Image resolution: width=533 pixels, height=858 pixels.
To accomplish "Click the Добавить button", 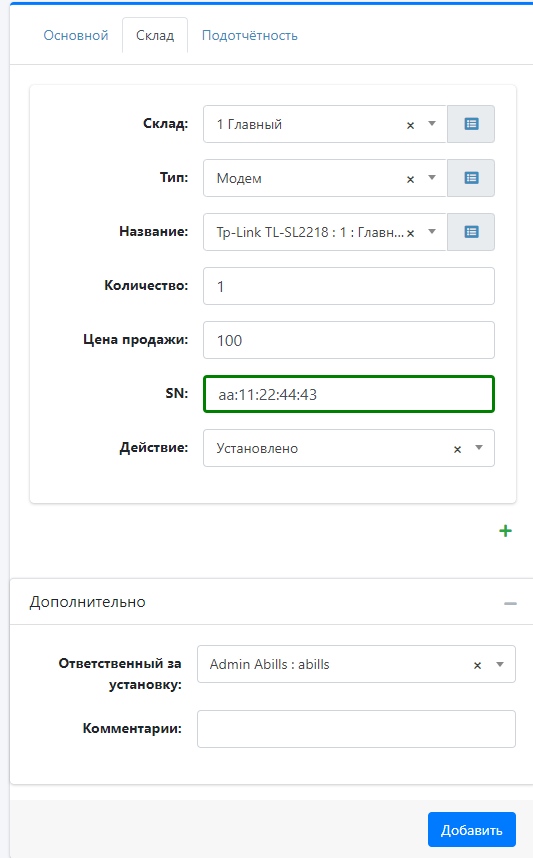I will pos(472,830).
